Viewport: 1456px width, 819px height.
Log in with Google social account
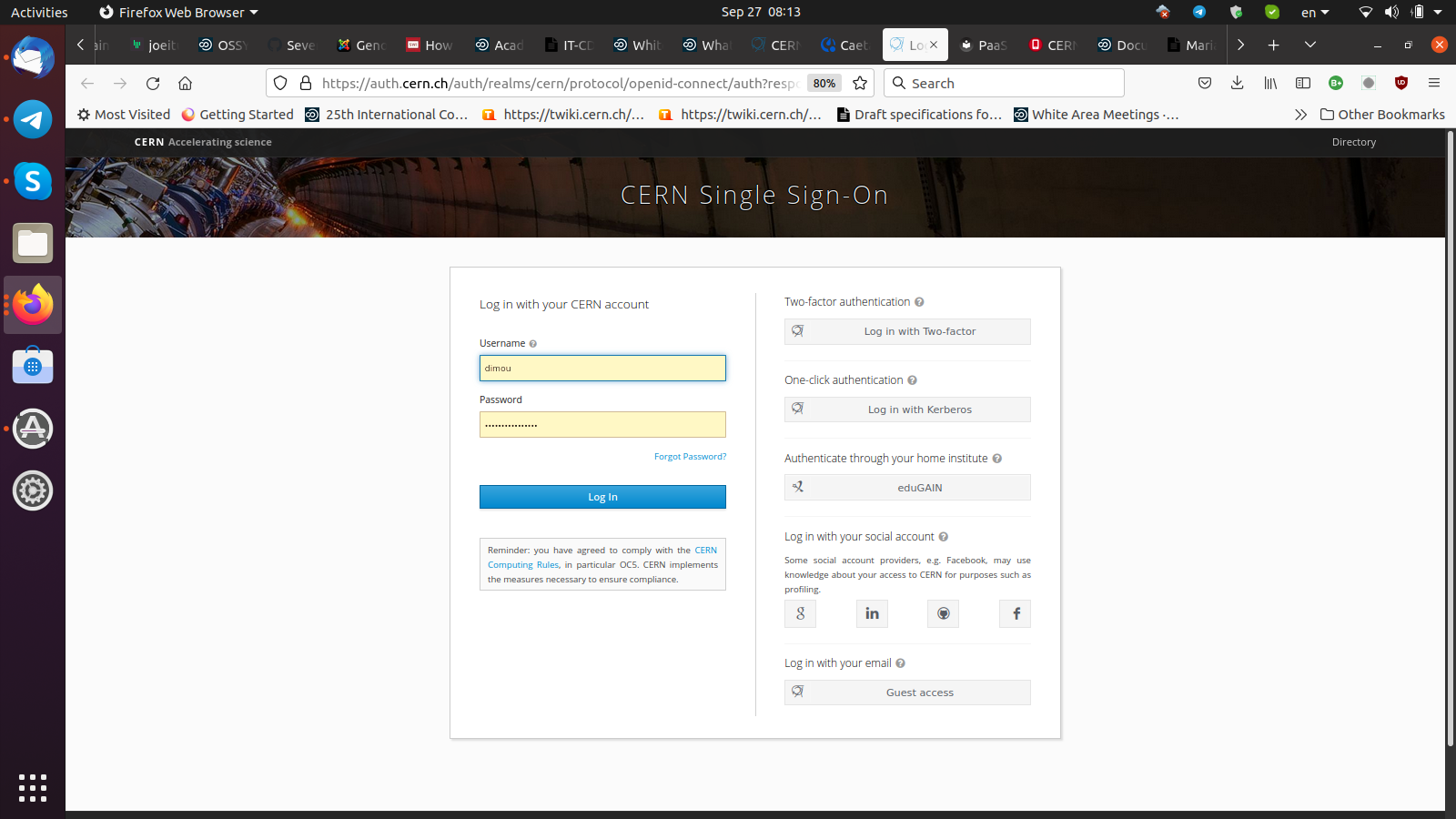coord(800,613)
